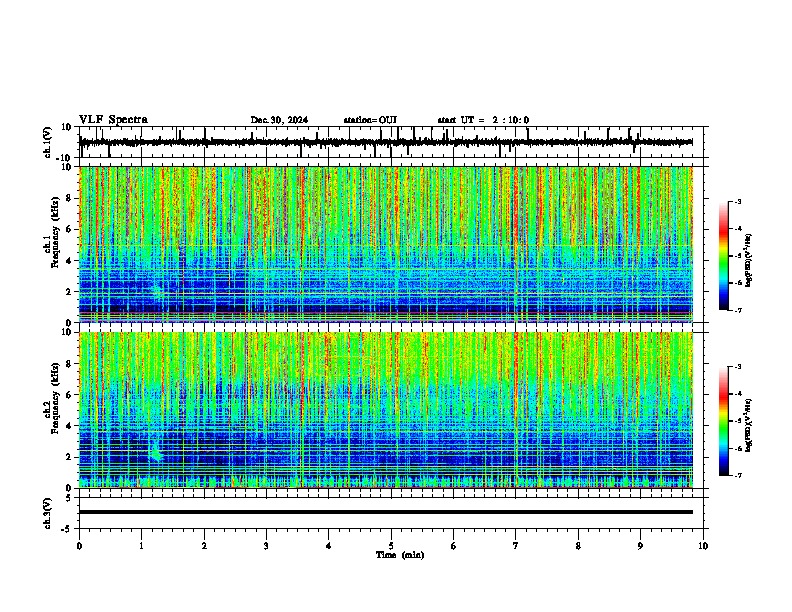The width and height of the screenshot is (792, 612).
Task: Click the '-7' label on ch.1 color bar
Action: (737, 310)
